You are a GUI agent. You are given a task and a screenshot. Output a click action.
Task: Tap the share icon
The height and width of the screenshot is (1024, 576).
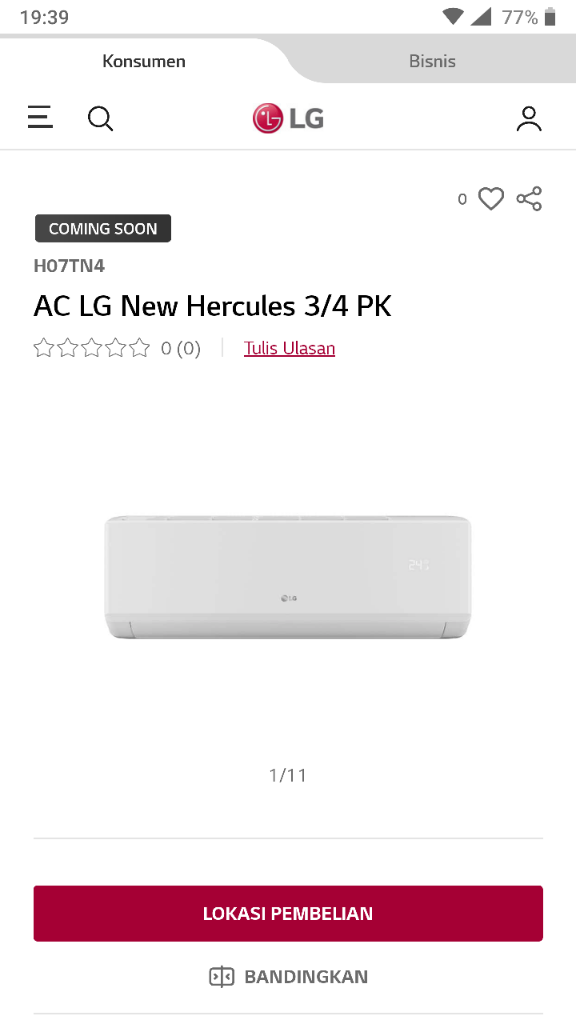click(x=529, y=199)
